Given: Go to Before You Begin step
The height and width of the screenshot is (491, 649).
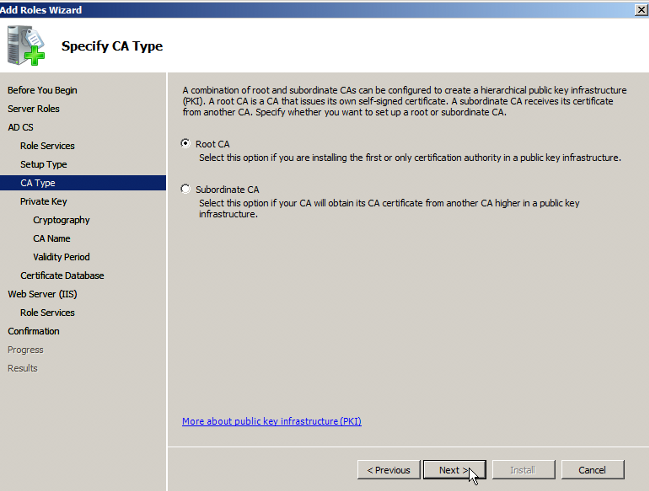Looking at the screenshot, I should tap(42, 90).
